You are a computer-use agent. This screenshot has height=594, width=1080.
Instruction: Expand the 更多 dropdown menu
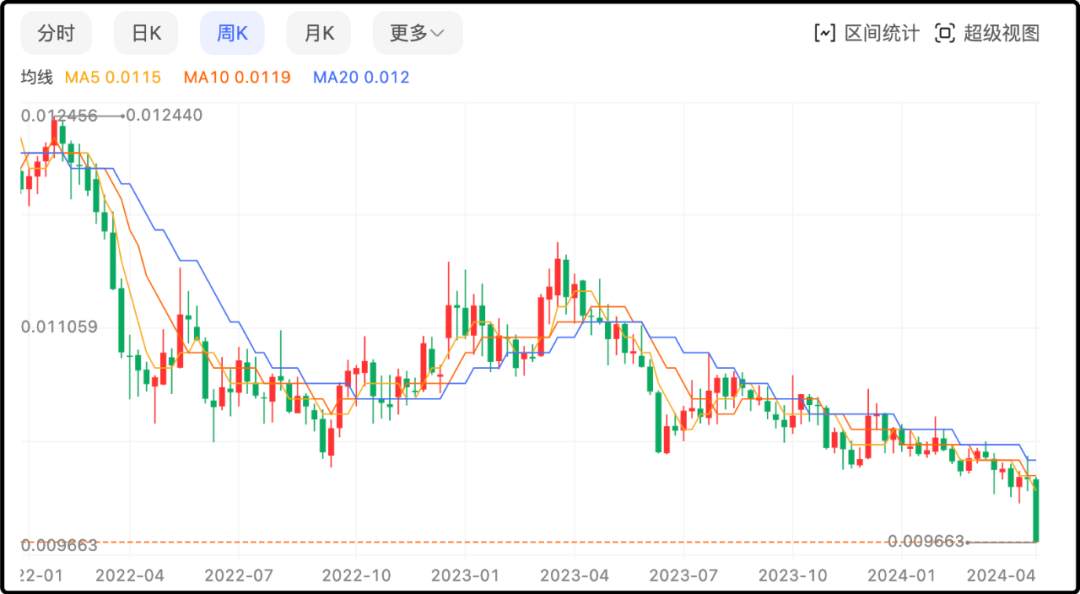pos(417,33)
